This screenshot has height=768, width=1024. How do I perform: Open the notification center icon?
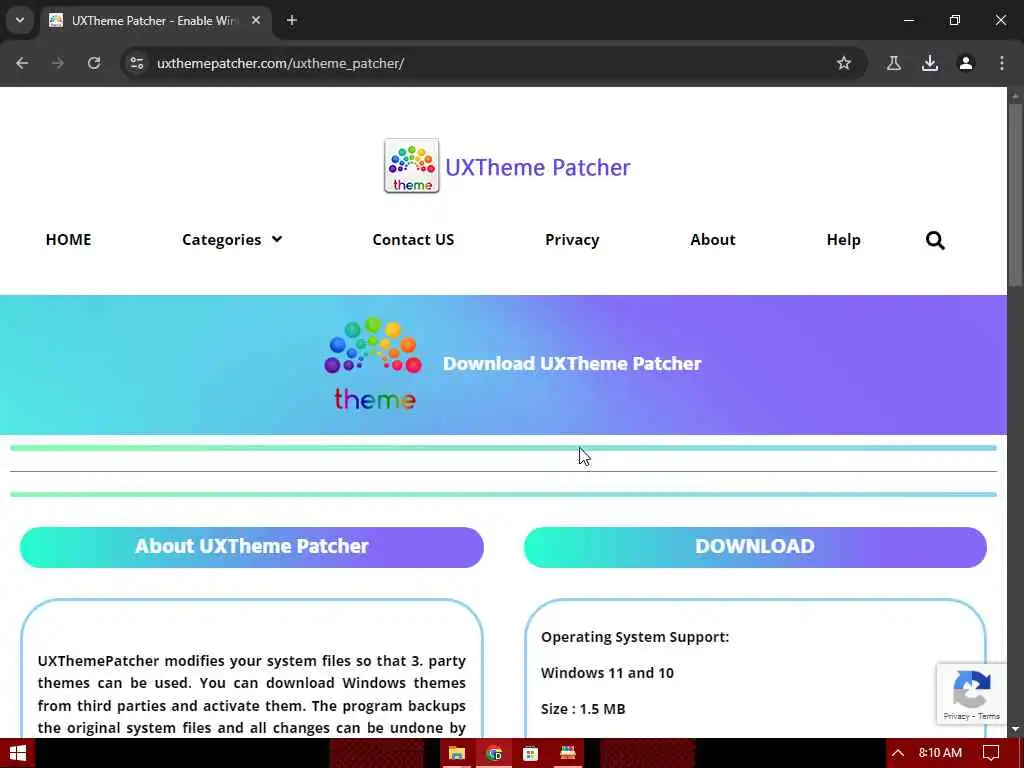click(x=991, y=754)
